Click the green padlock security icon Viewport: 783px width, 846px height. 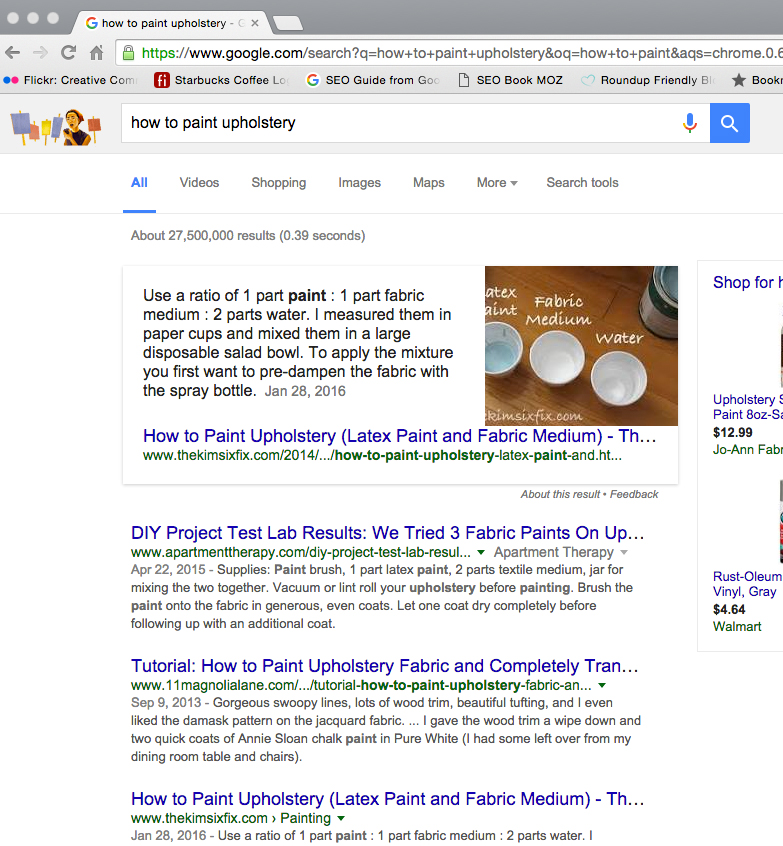[x=128, y=53]
